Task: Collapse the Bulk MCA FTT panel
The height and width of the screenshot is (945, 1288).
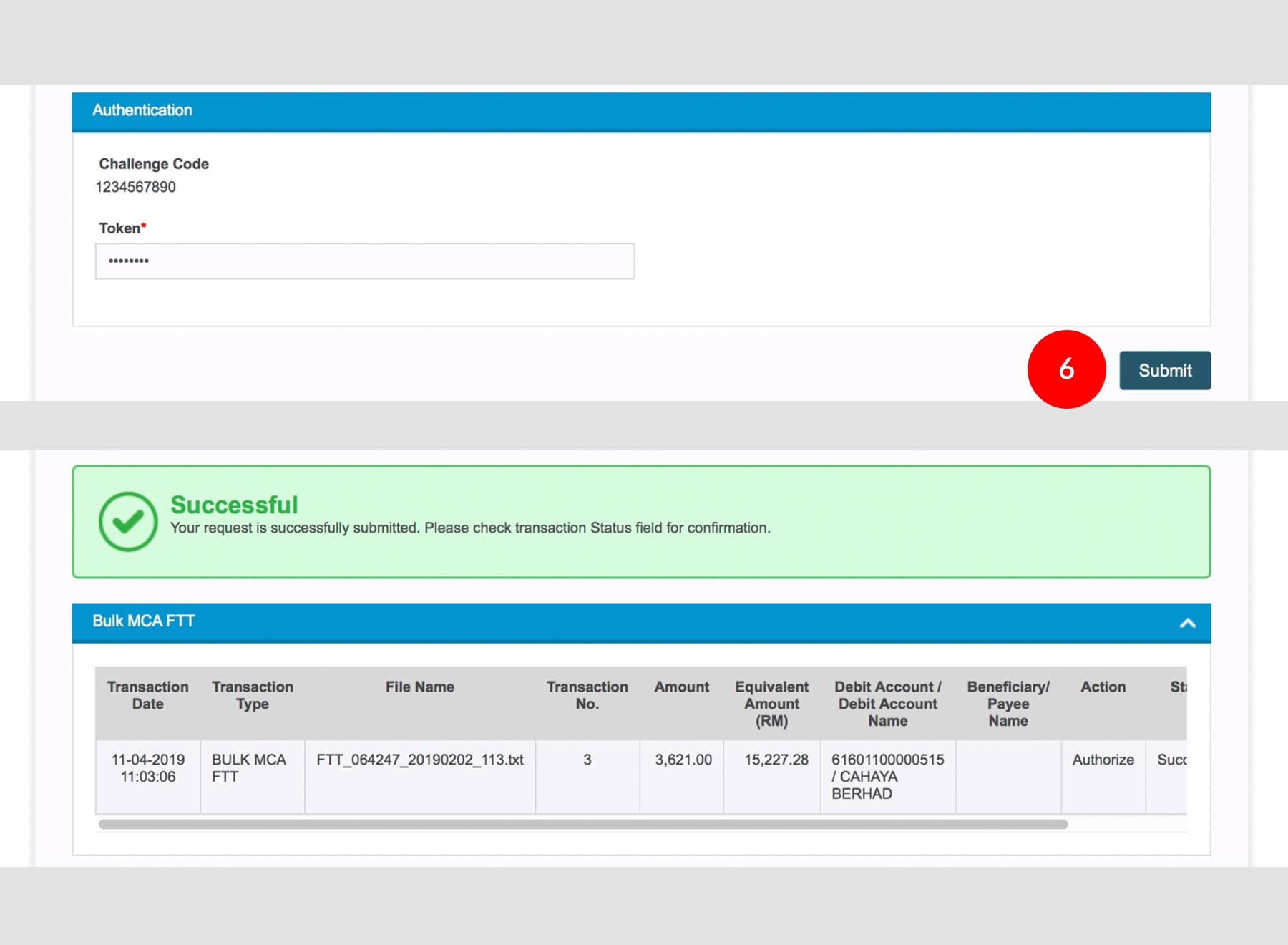Action: coord(1187,623)
